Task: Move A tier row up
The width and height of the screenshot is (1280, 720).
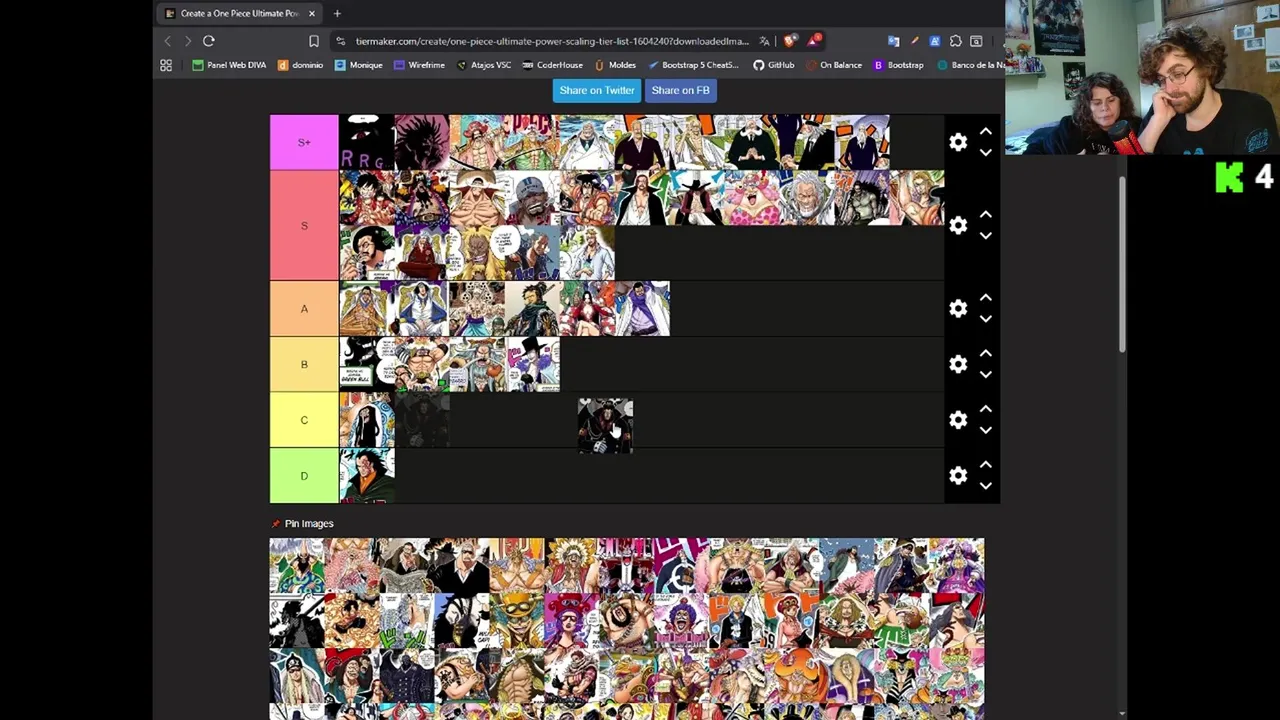Action: [x=985, y=297]
